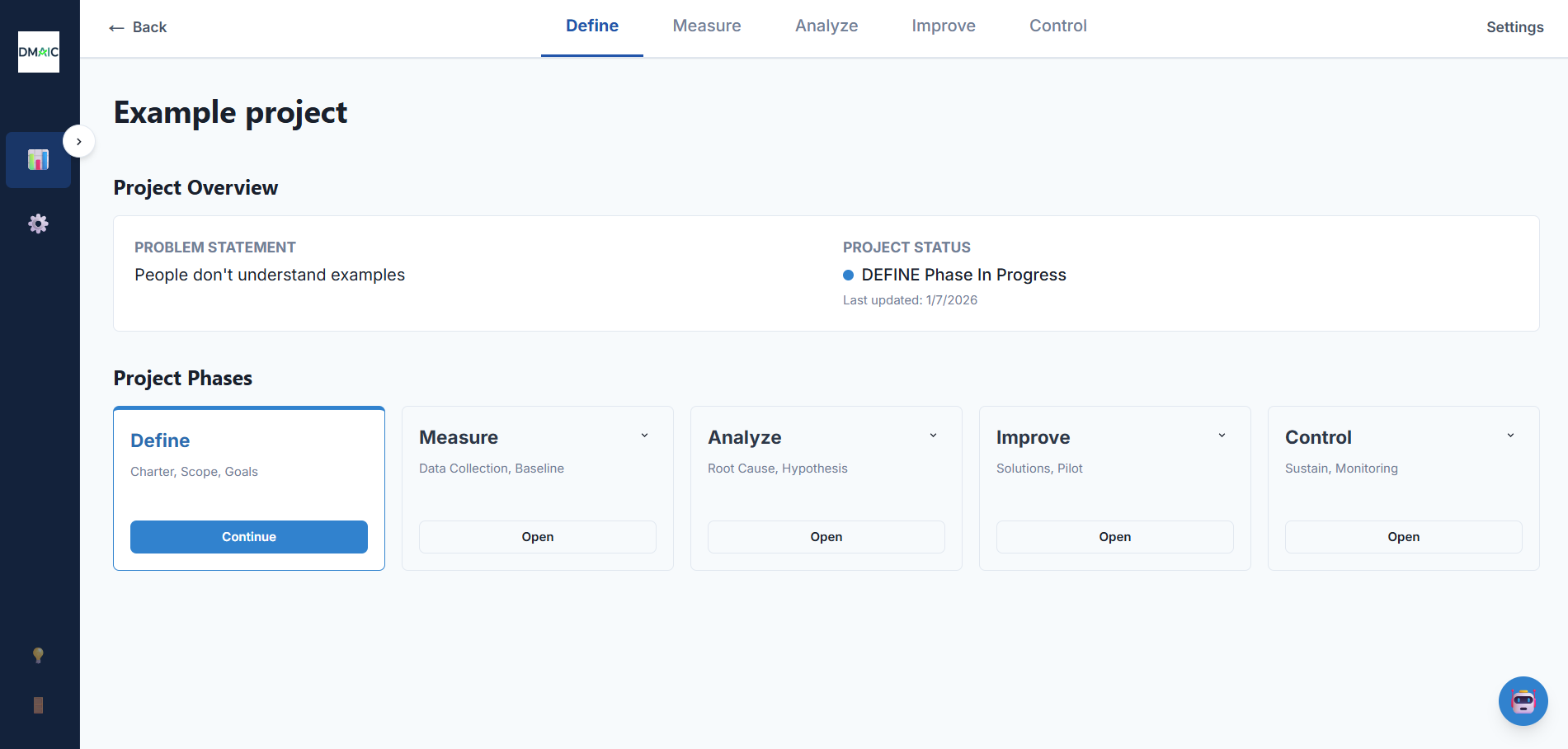The width and height of the screenshot is (1568, 749).
Task: Expand the Measure phase card chevron
Action: (x=644, y=435)
